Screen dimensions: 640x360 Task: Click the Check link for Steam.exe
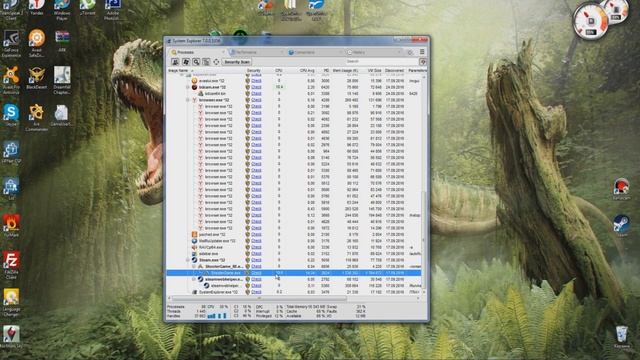pyautogui.click(x=256, y=260)
